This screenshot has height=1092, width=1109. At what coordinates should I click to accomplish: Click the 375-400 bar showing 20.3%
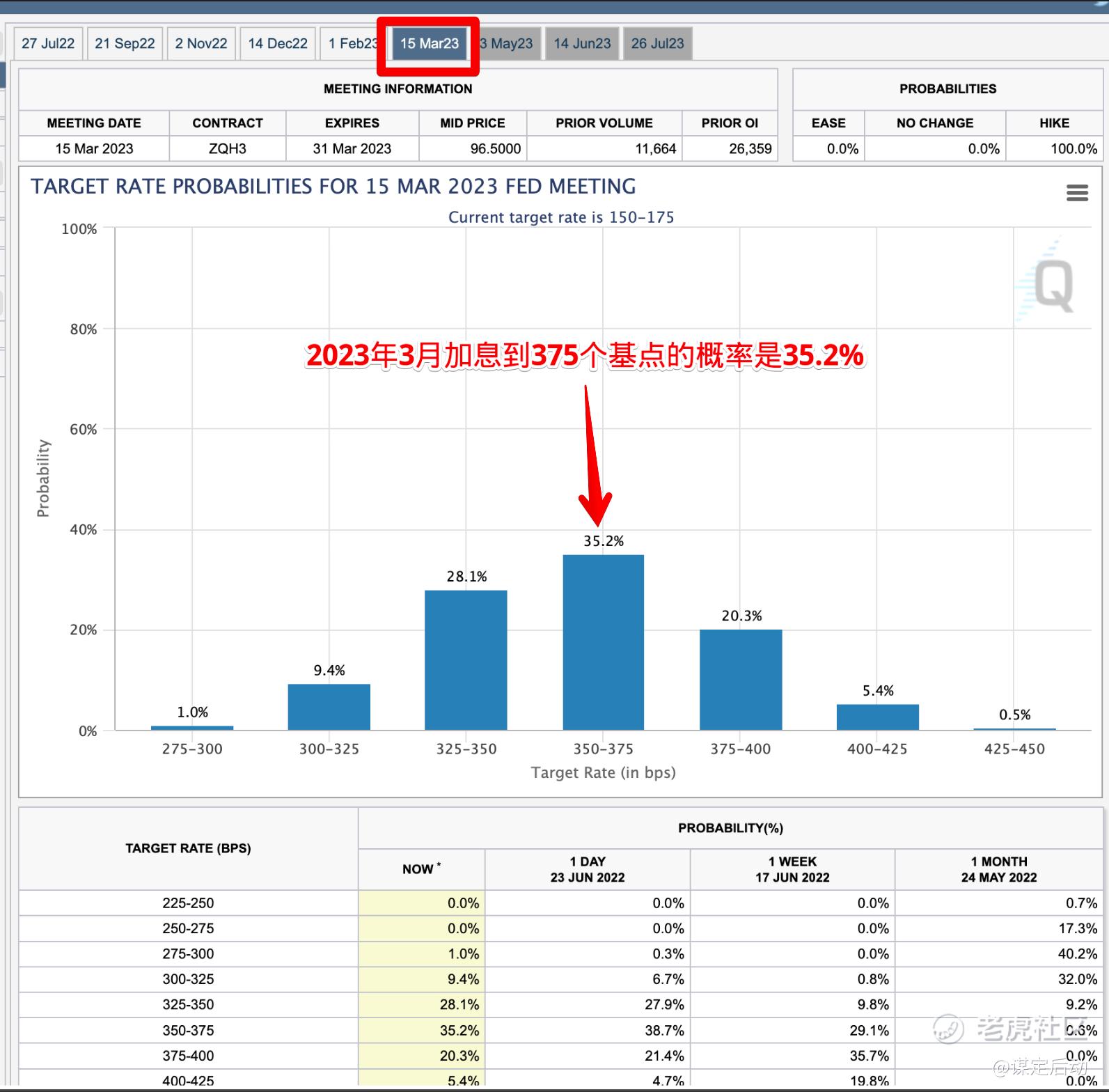click(x=741, y=680)
